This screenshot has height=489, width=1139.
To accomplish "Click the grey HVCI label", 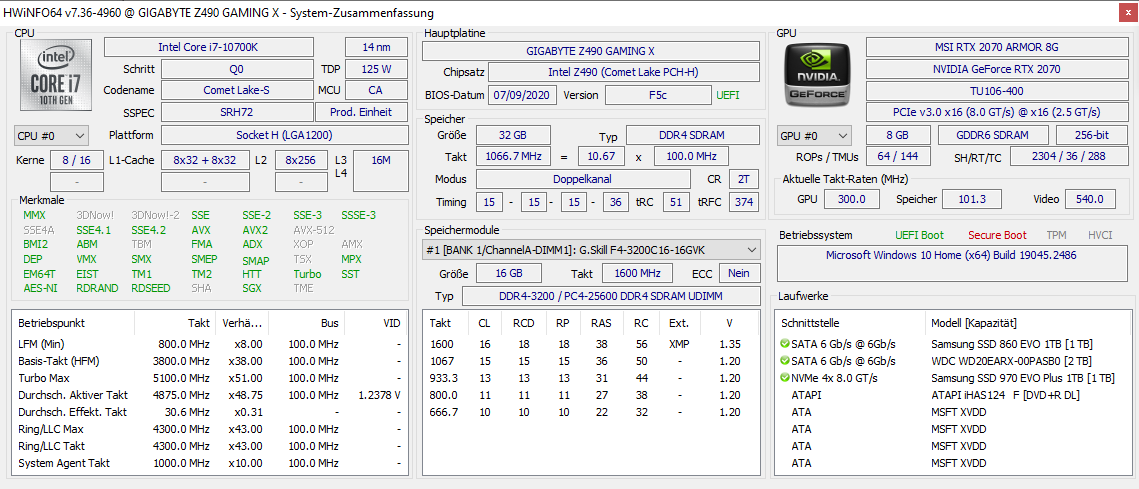I will pos(1100,235).
